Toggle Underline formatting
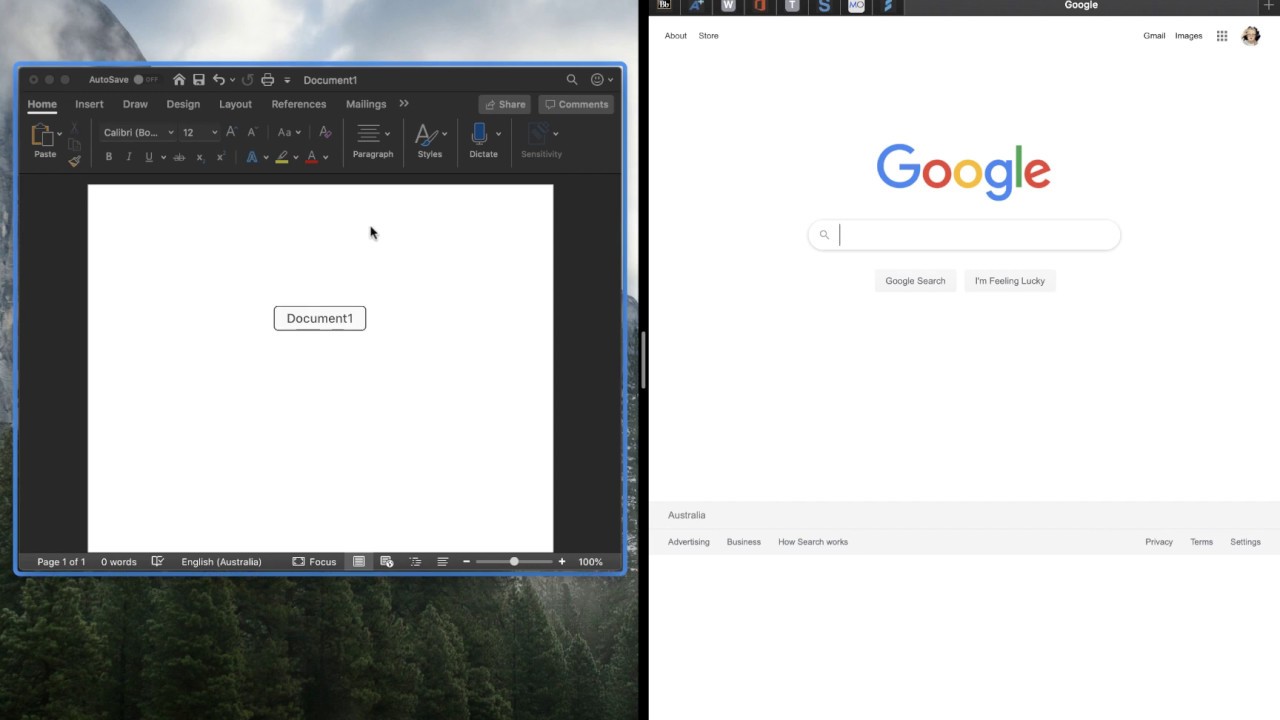This screenshot has height=720, width=1280. point(149,157)
